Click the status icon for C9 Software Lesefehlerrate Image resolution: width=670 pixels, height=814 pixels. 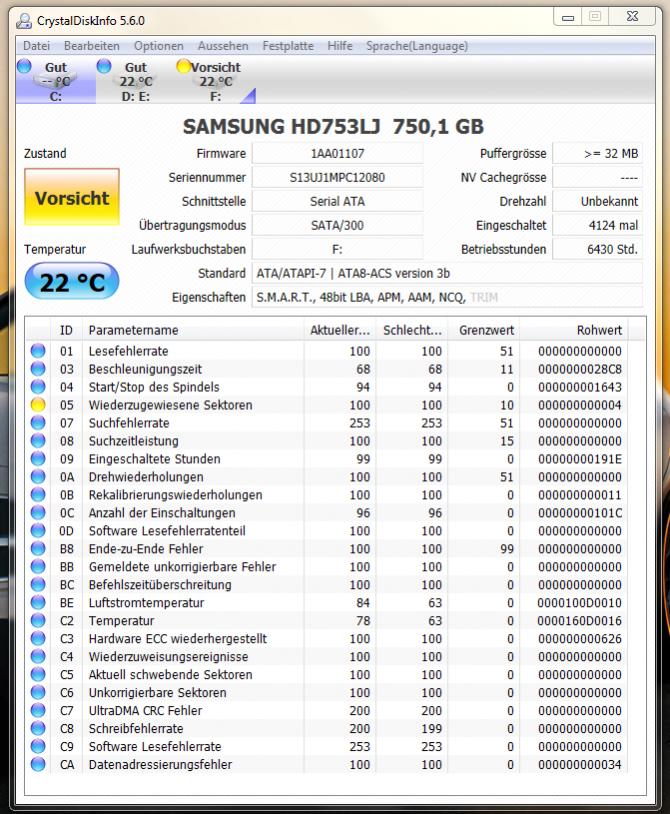pos(38,747)
